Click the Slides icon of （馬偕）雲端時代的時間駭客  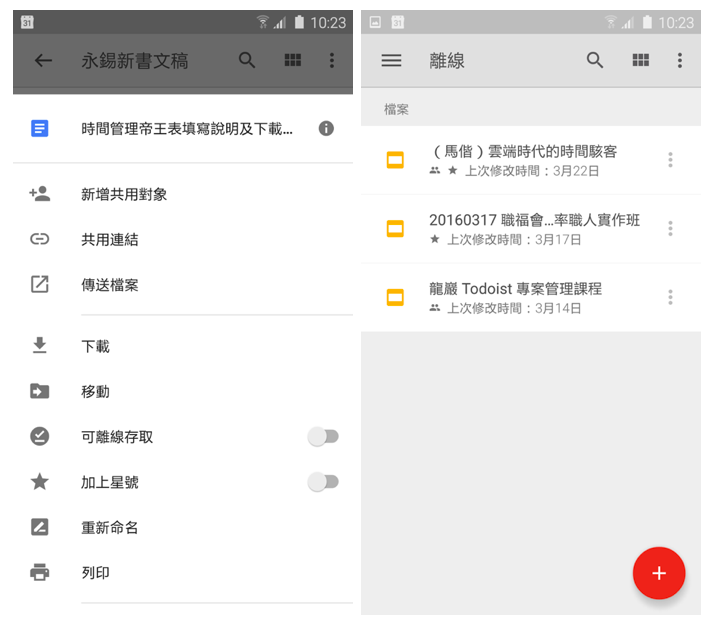[395, 160]
